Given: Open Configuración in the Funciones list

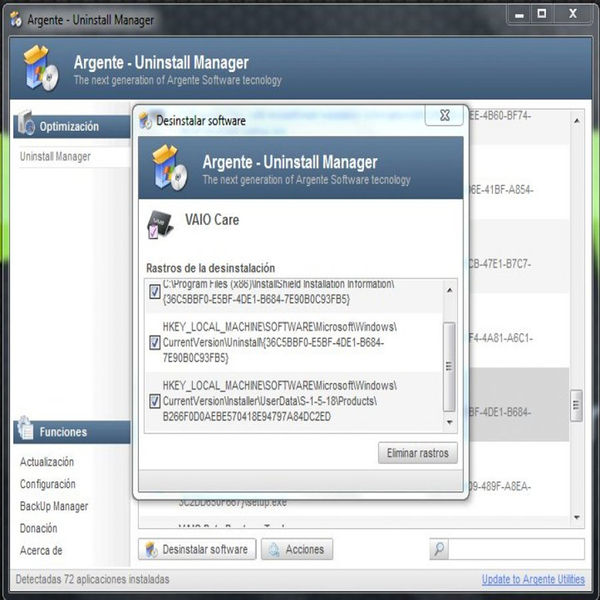Looking at the screenshot, I should point(47,484).
